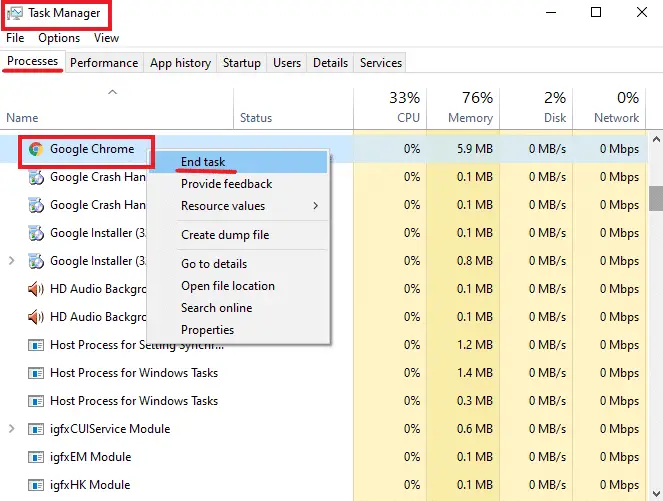Sort by the Memory column header
The image size is (663, 501).
(463, 109)
